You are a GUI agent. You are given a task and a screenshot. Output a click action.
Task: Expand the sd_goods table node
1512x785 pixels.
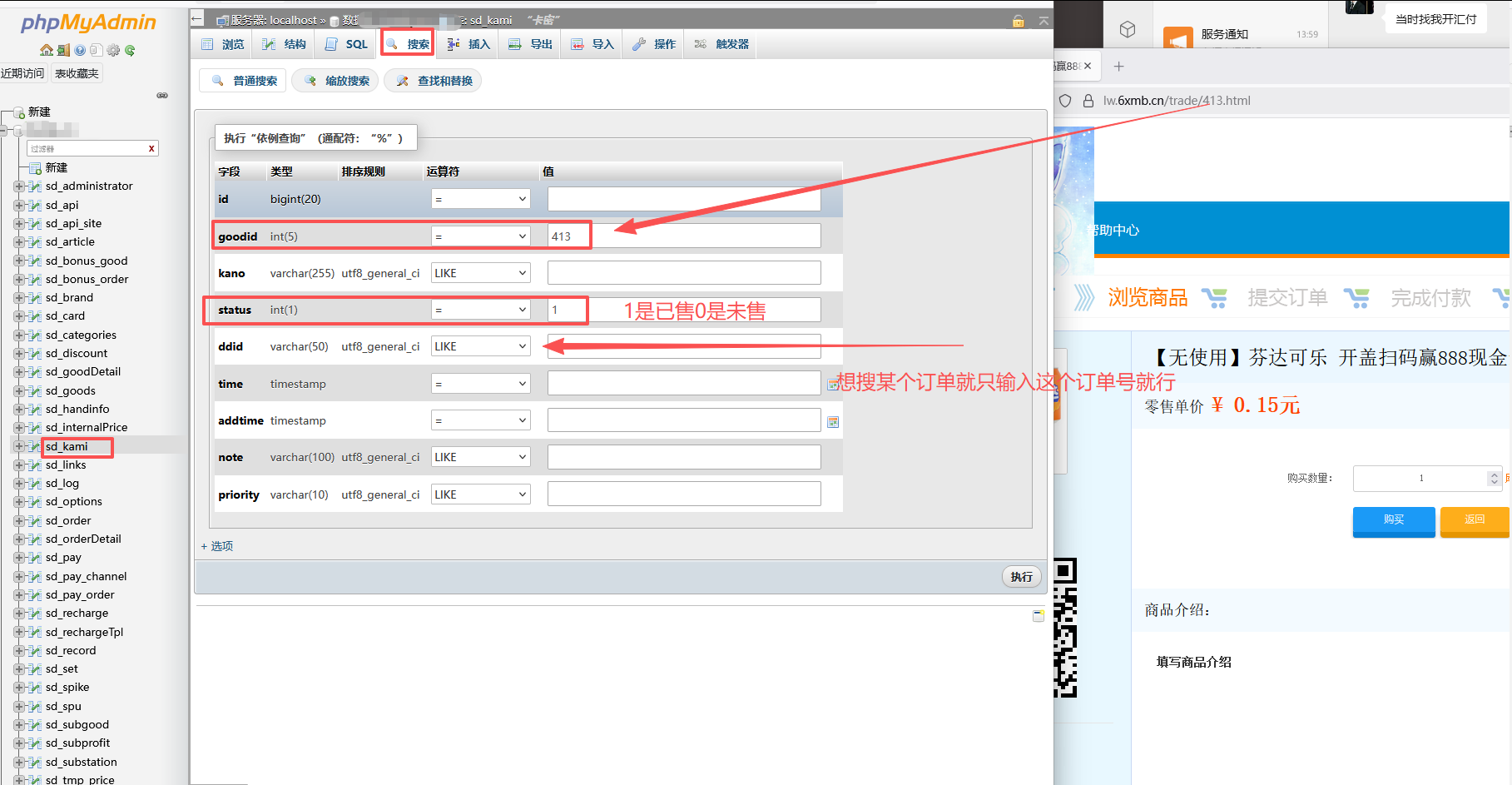18,390
